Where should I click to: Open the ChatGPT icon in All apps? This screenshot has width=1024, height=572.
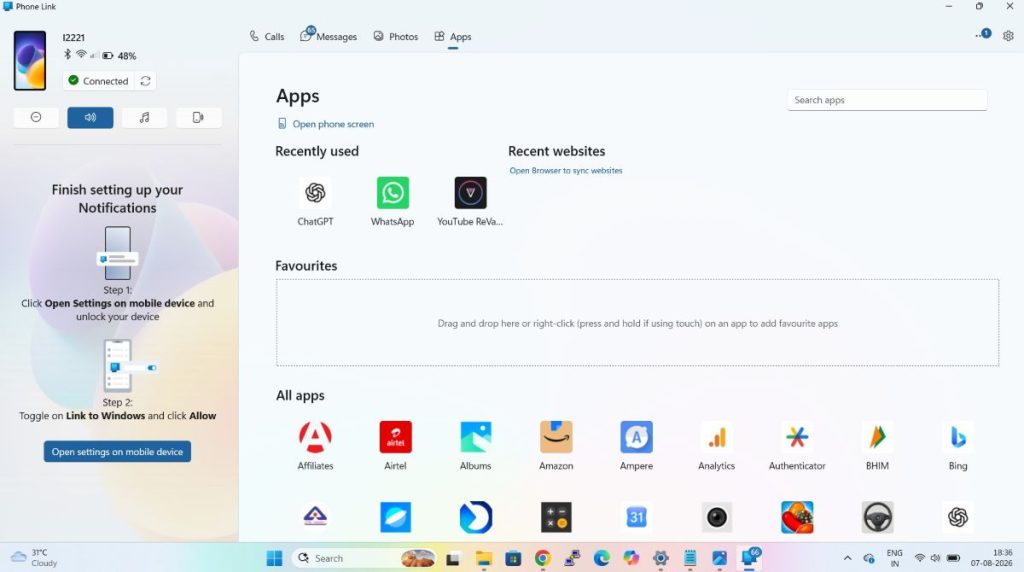[x=957, y=517]
